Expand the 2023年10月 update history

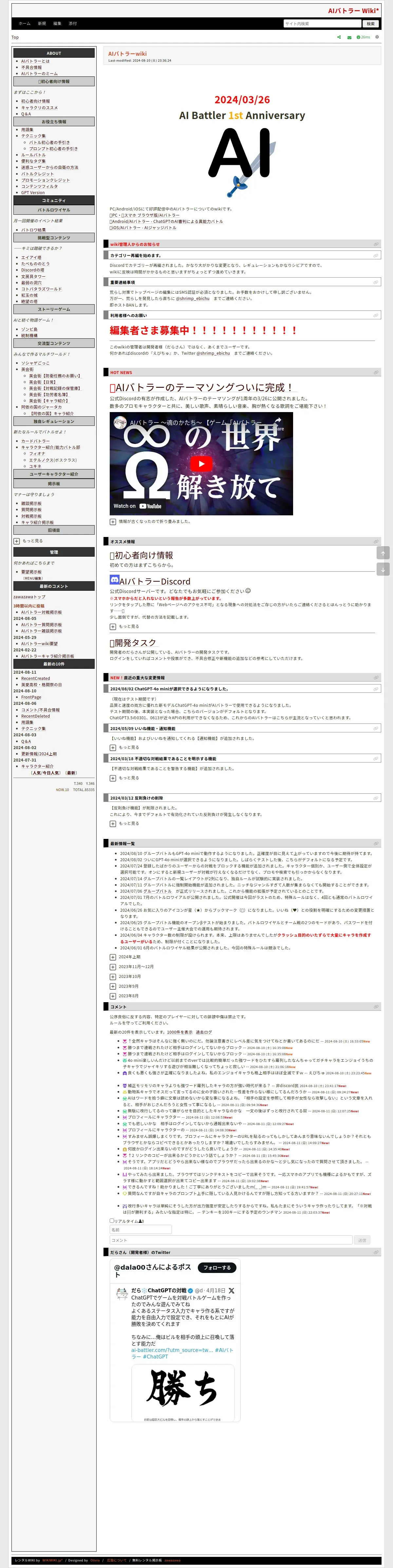[x=113, y=976]
